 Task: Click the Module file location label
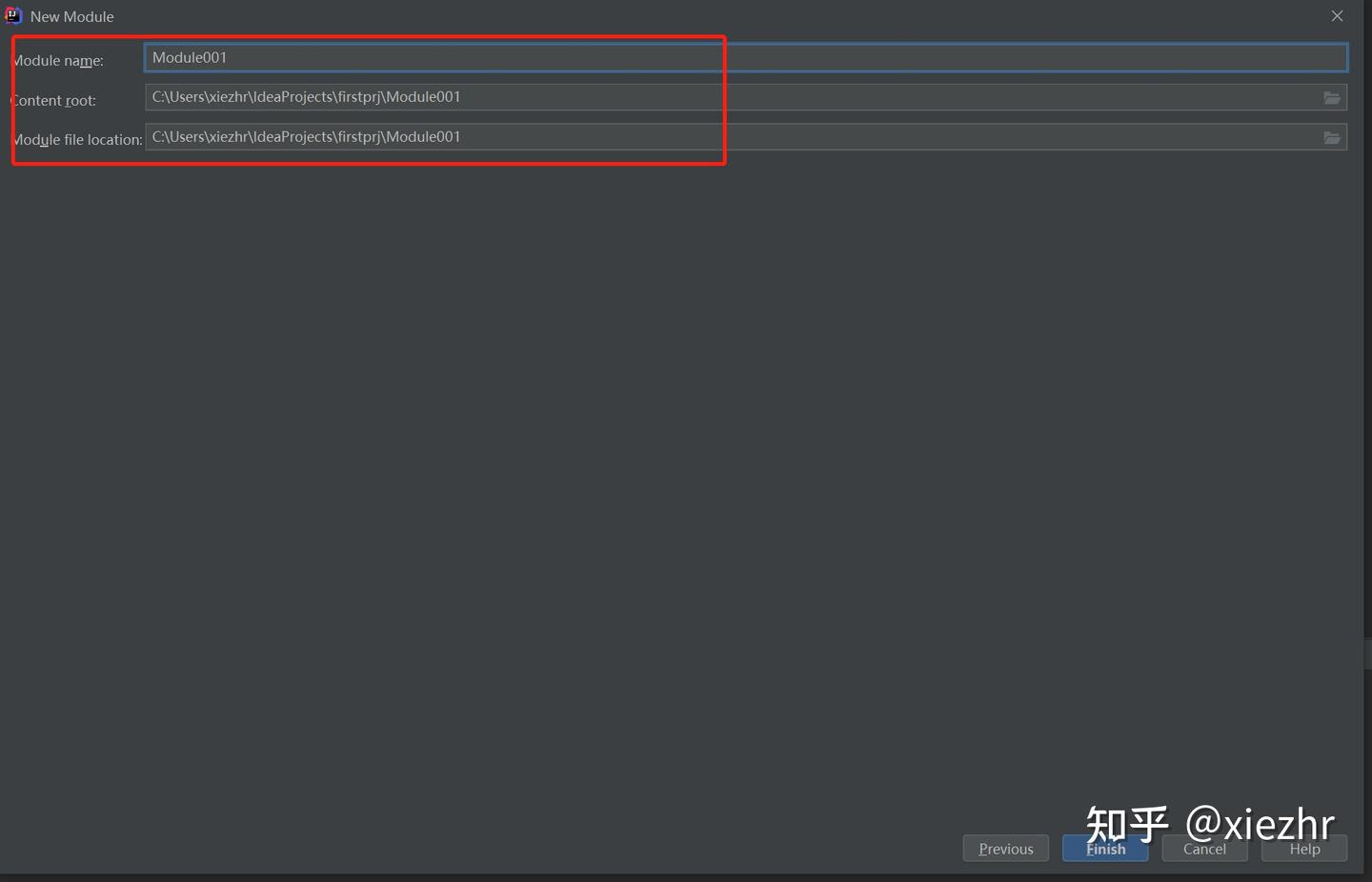(77, 139)
